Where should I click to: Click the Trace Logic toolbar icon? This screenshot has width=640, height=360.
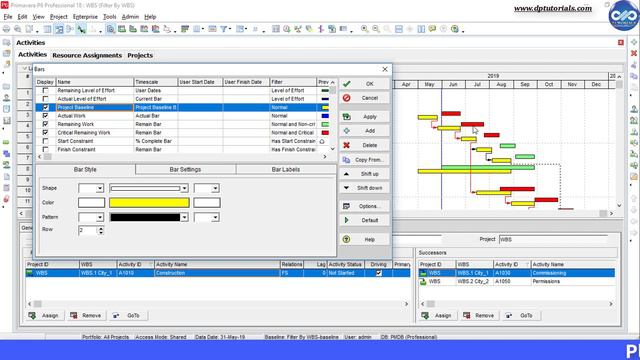click(167, 29)
